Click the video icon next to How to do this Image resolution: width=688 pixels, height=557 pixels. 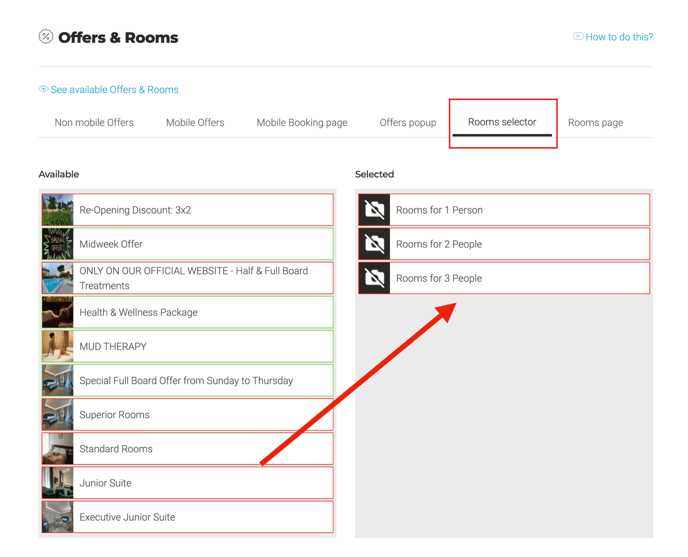point(578,37)
